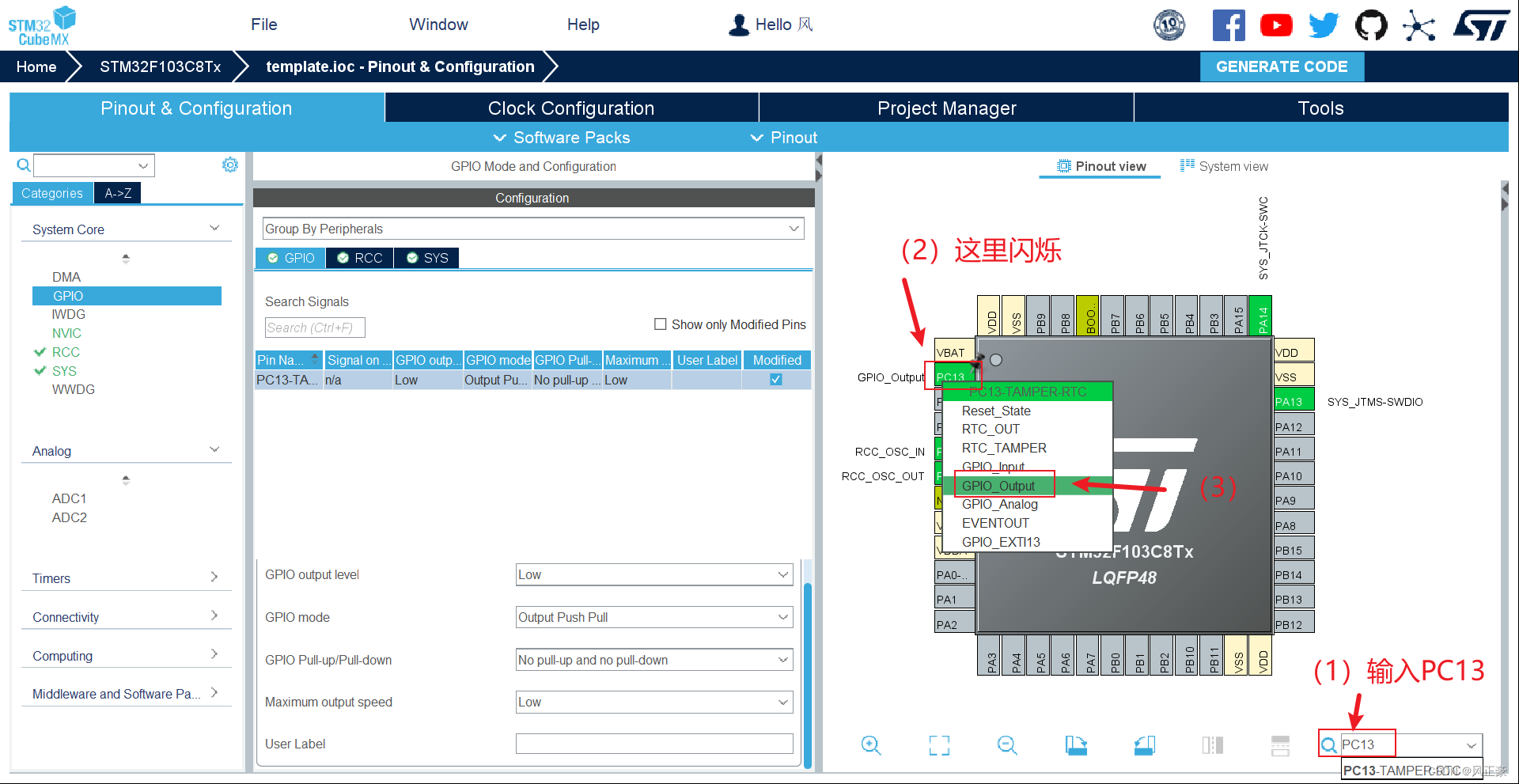This screenshot has height=784, width=1519.
Task: Click the peripheral search magnifier icon
Action: [x=24, y=165]
